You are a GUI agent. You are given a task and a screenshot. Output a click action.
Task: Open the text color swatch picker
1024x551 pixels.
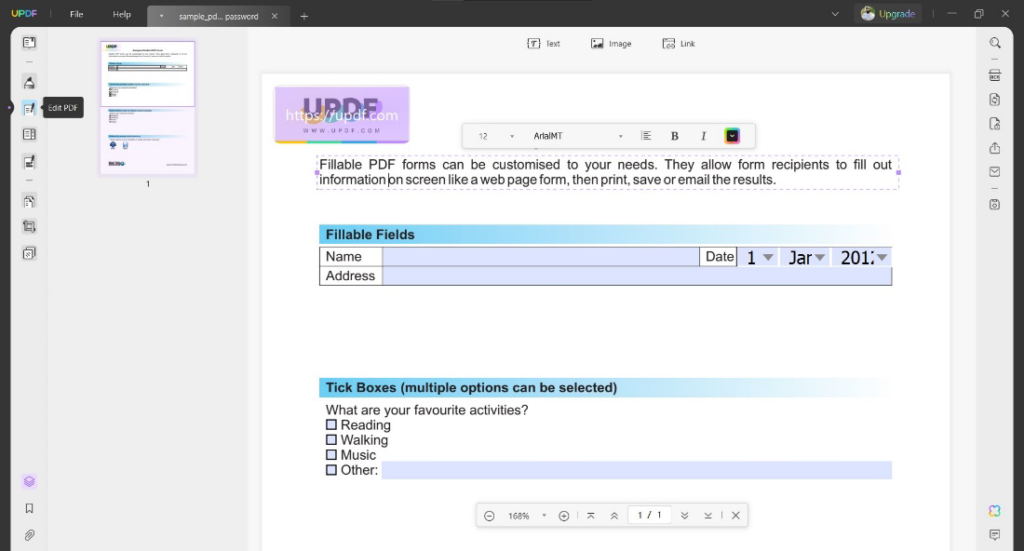(x=732, y=136)
